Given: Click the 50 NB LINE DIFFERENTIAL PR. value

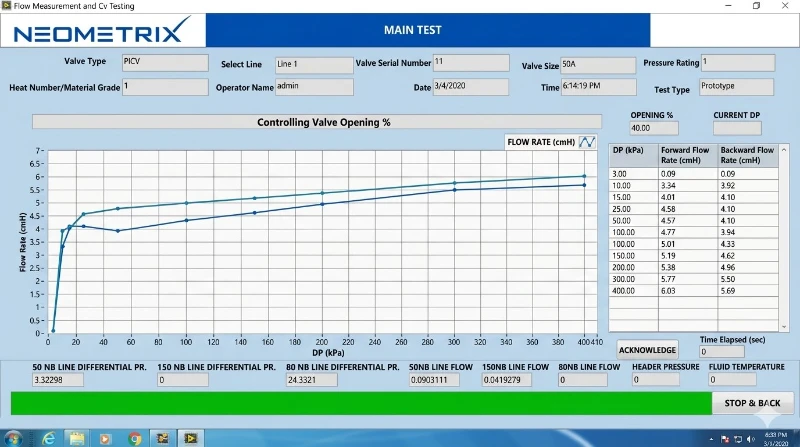Looking at the screenshot, I should coord(58,380).
